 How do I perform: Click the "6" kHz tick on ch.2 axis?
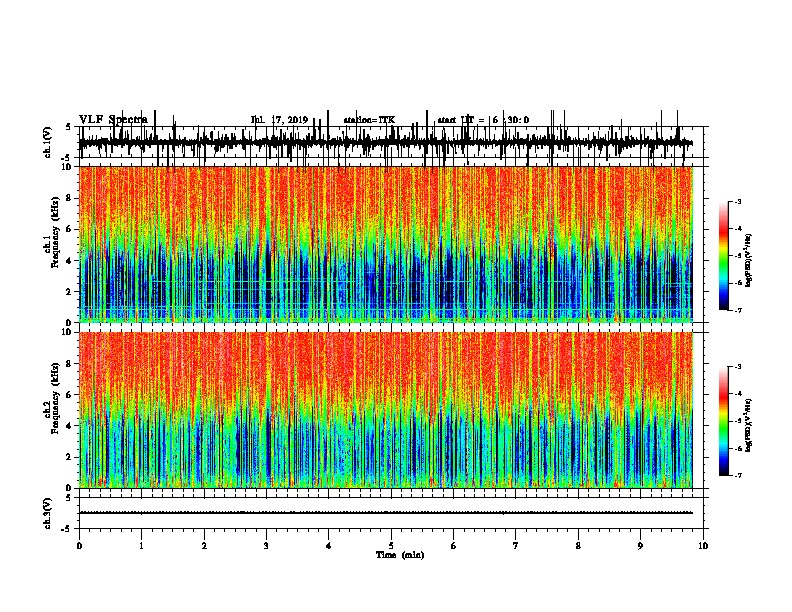(x=70, y=395)
